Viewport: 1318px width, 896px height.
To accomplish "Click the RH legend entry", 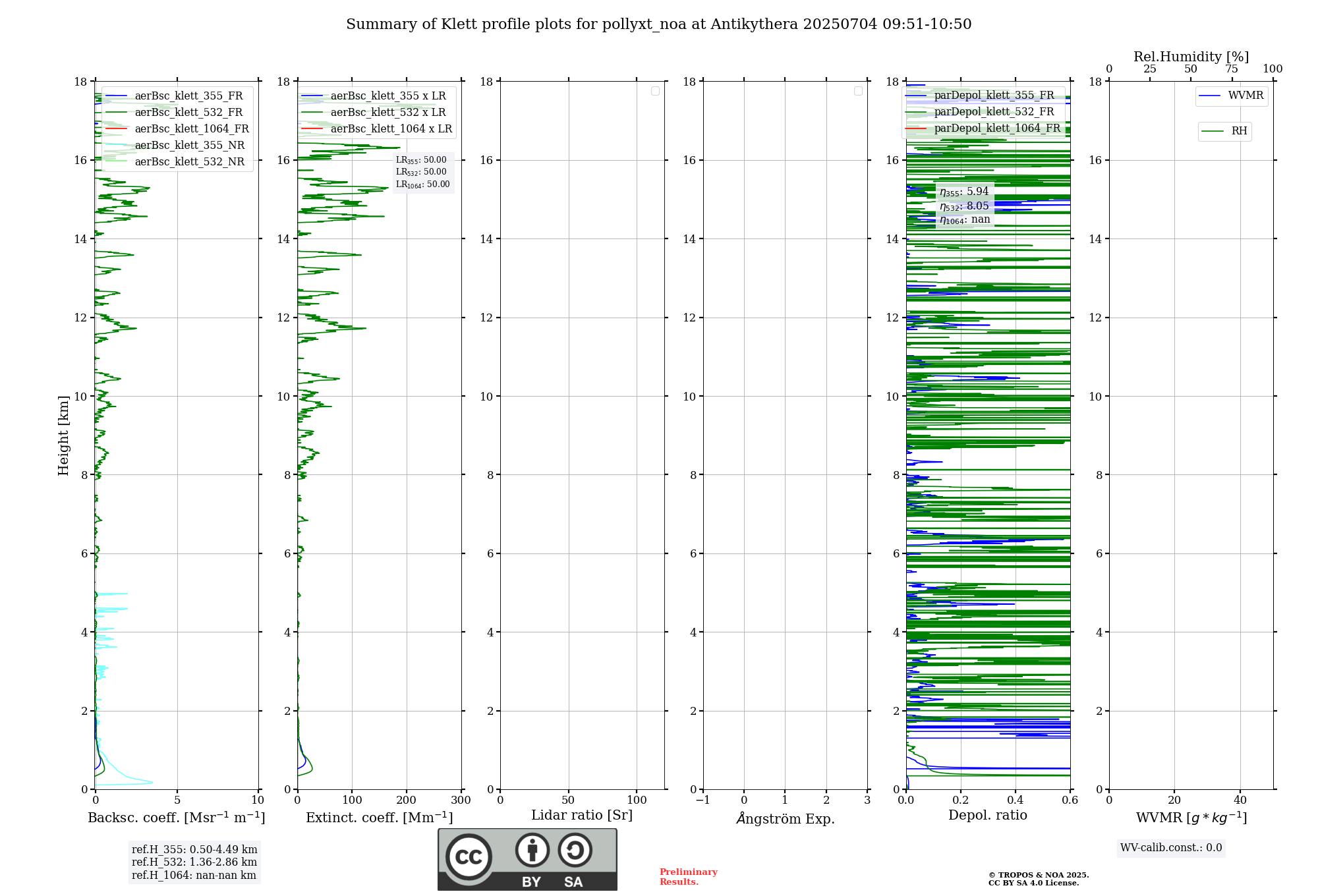I will point(1224,131).
